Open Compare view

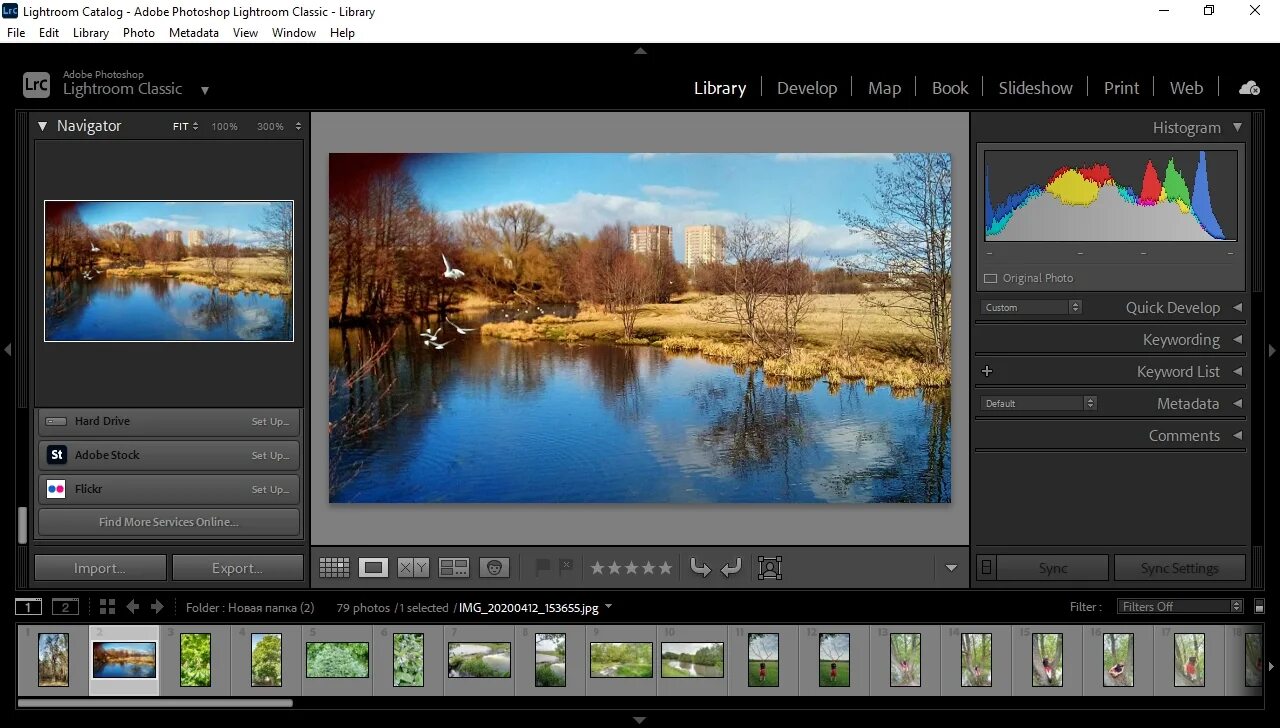pos(412,567)
